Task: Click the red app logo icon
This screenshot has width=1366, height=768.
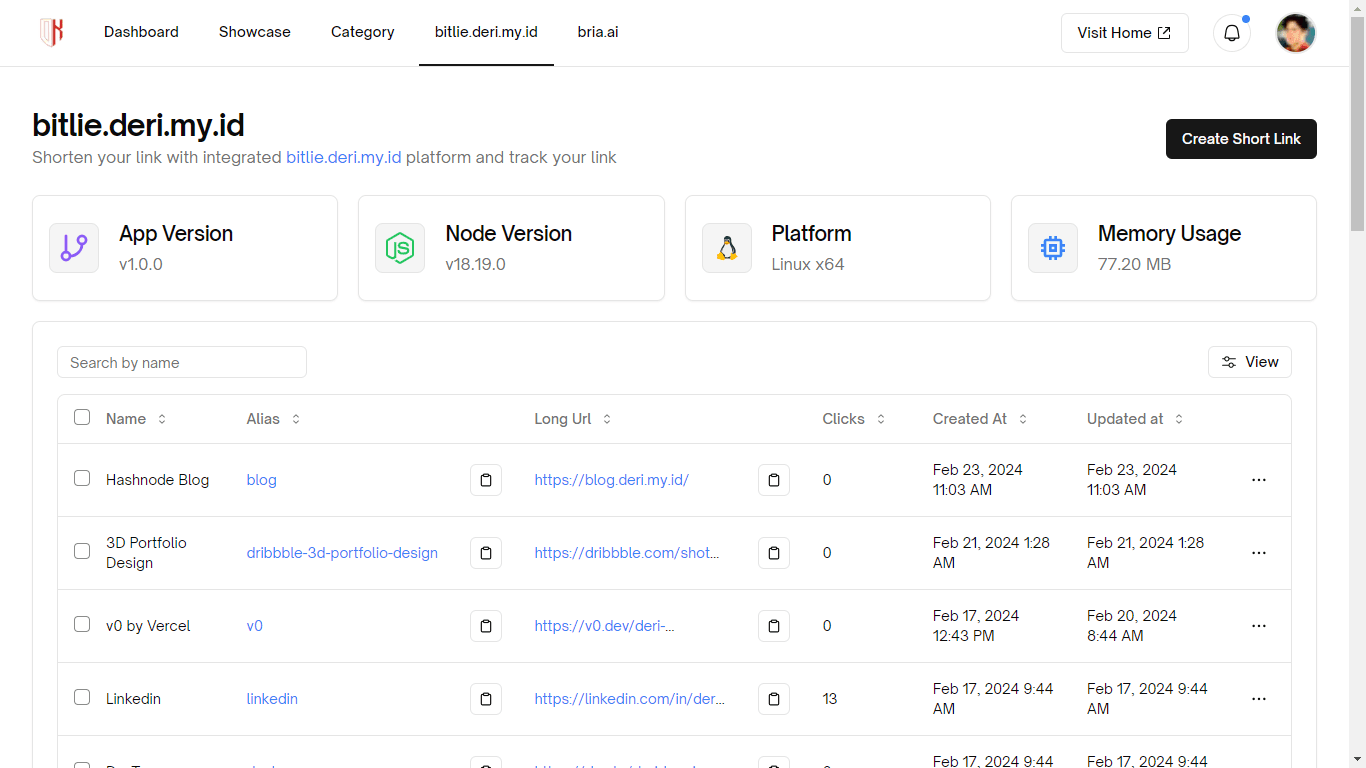Action: (50, 32)
